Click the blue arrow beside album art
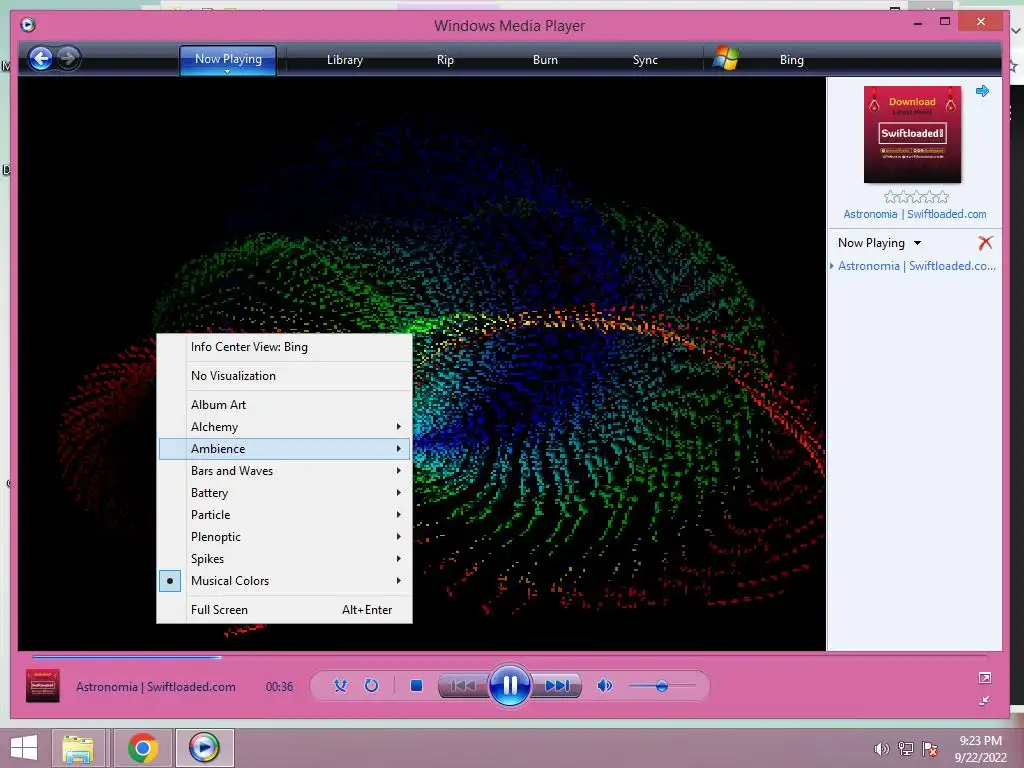Image resolution: width=1024 pixels, height=768 pixels. click(982, 91)
